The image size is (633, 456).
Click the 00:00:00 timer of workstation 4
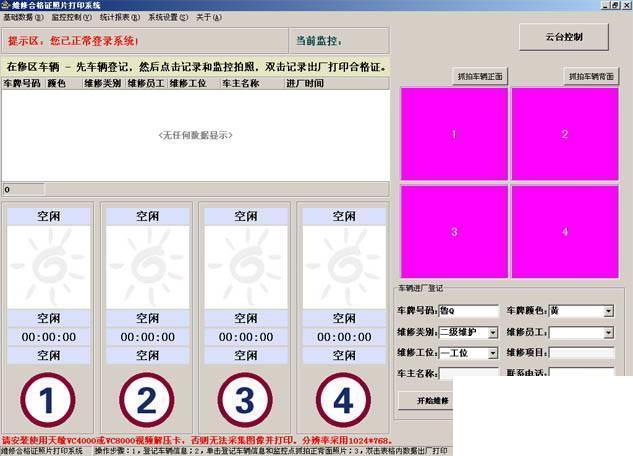pos(344,337)
